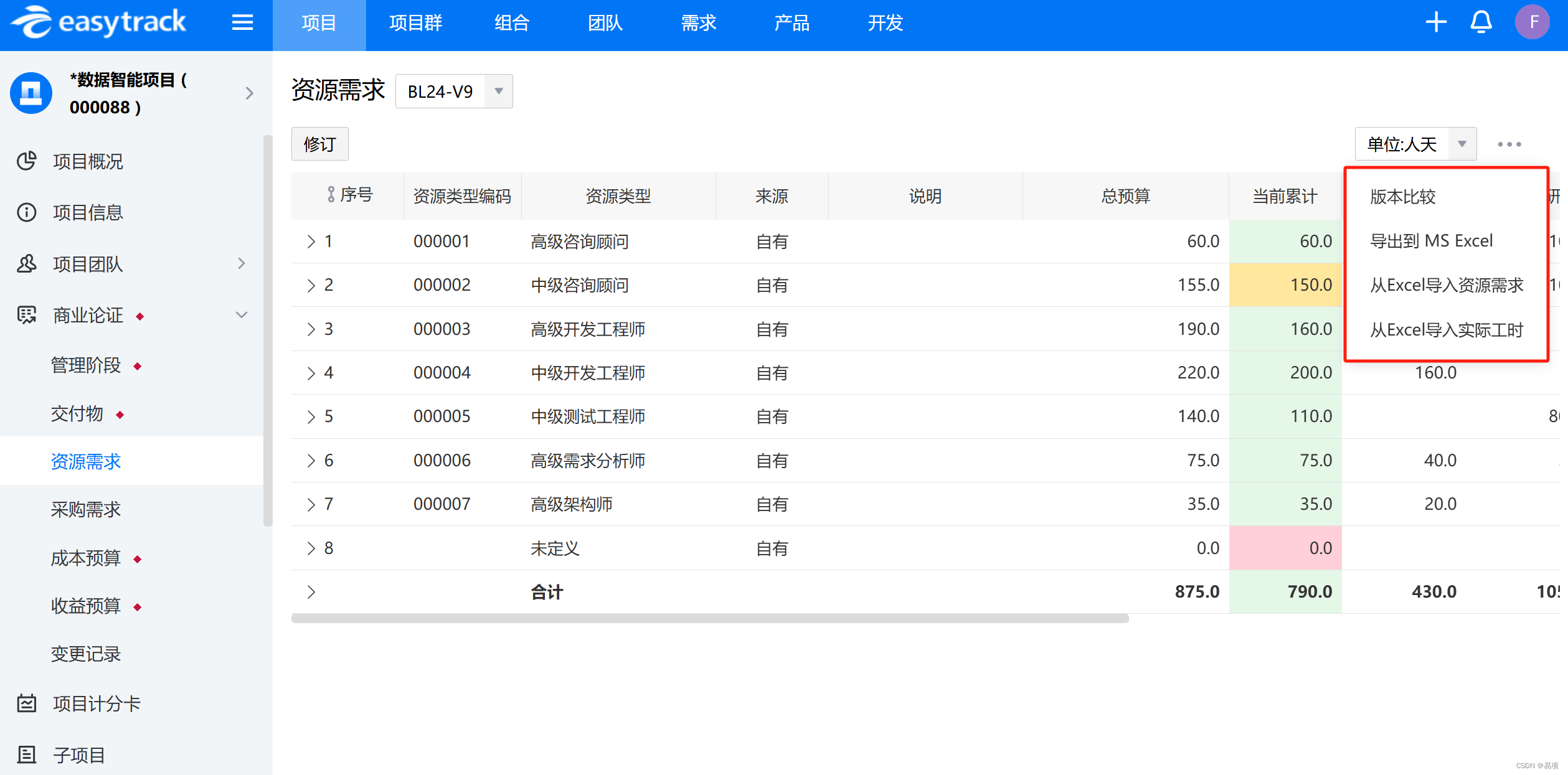Choose 导出到 MS Excel menu item
Screen dimensions: 1568x775
[x=1431, y=241]
